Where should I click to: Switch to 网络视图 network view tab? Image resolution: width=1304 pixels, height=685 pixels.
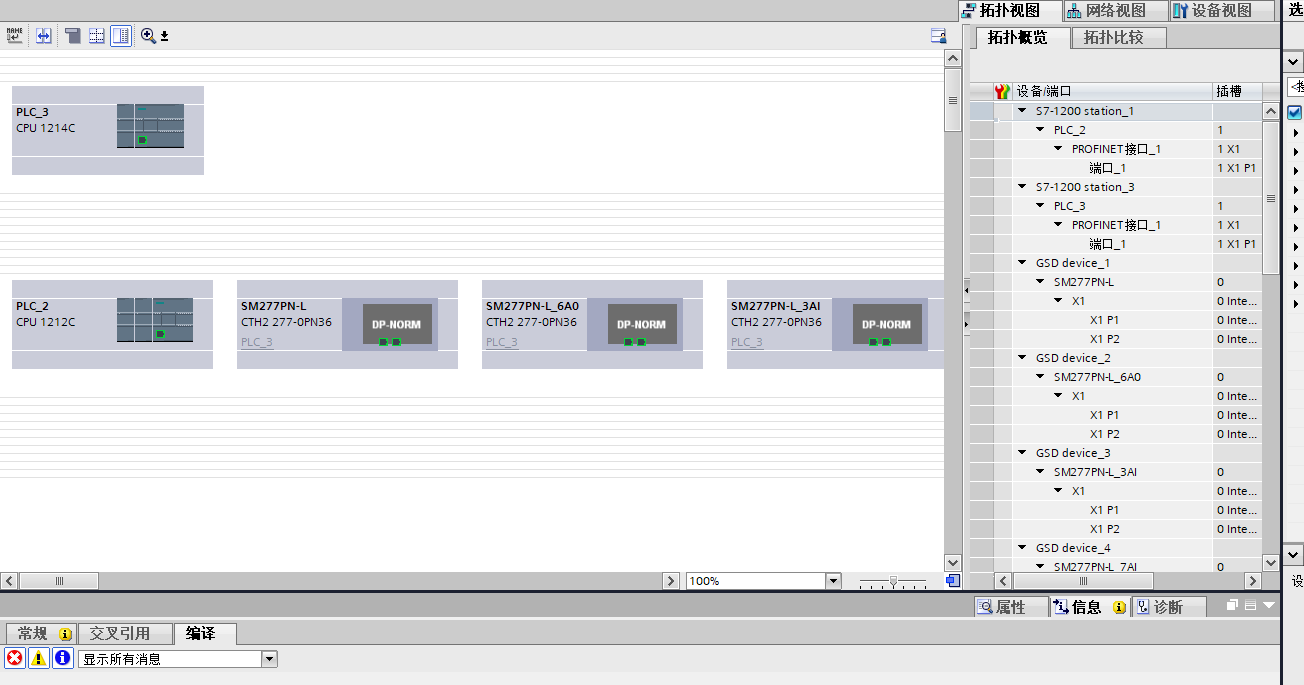[1113, 10]
